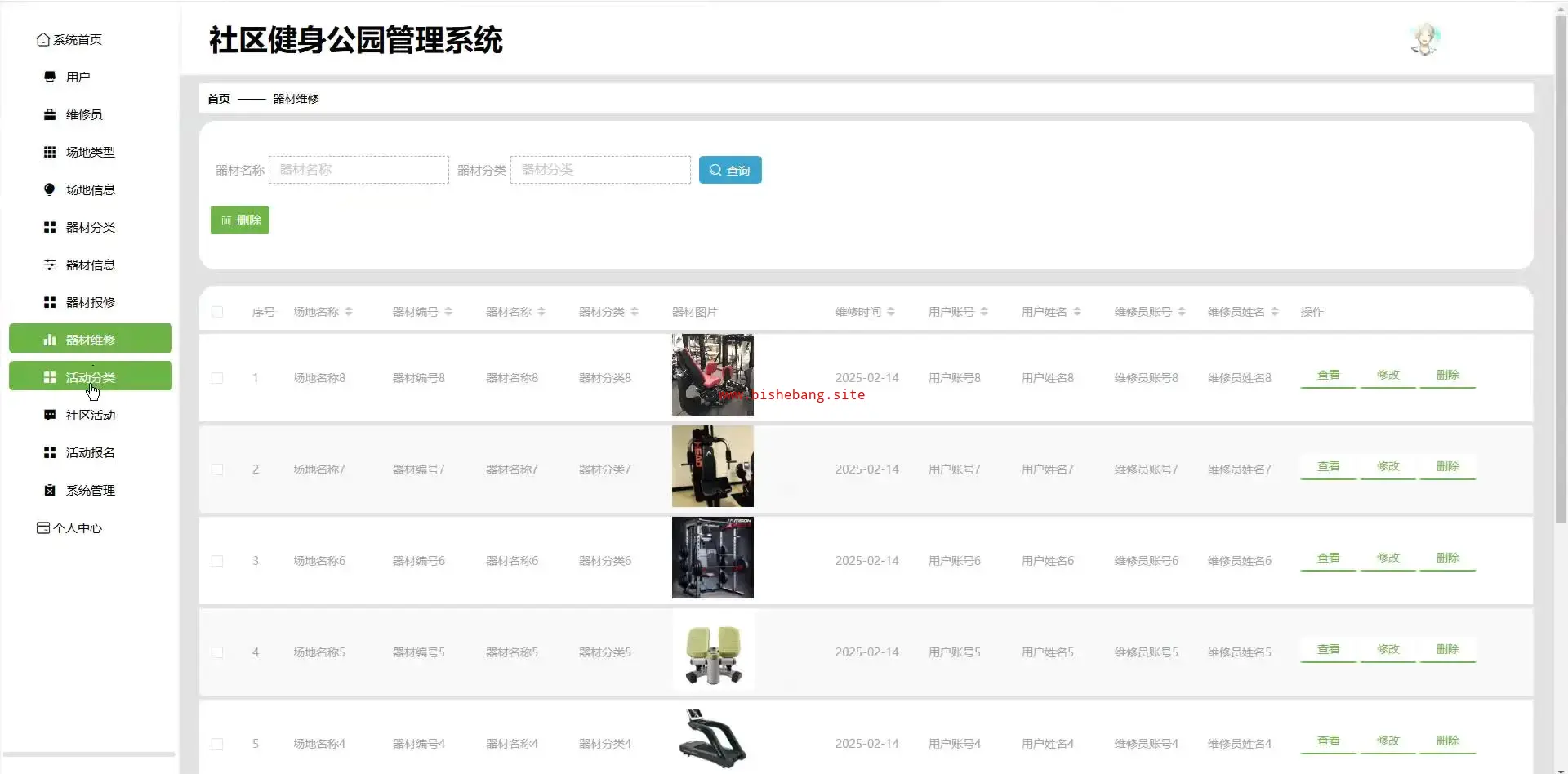Check the checkbox for row 1
This screenshot has width=1568, height=774.
pos(217,378)
